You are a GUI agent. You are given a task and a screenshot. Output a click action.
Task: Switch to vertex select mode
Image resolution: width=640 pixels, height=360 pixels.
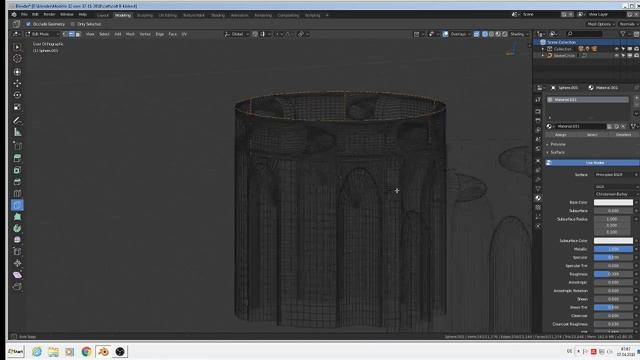click(x=65, y=34)
